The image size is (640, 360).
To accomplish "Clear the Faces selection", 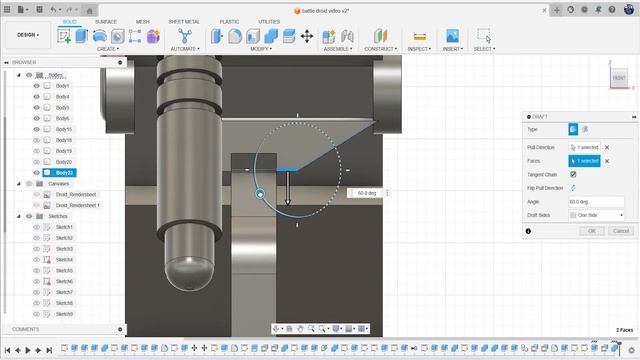I will tap(607, 161).
